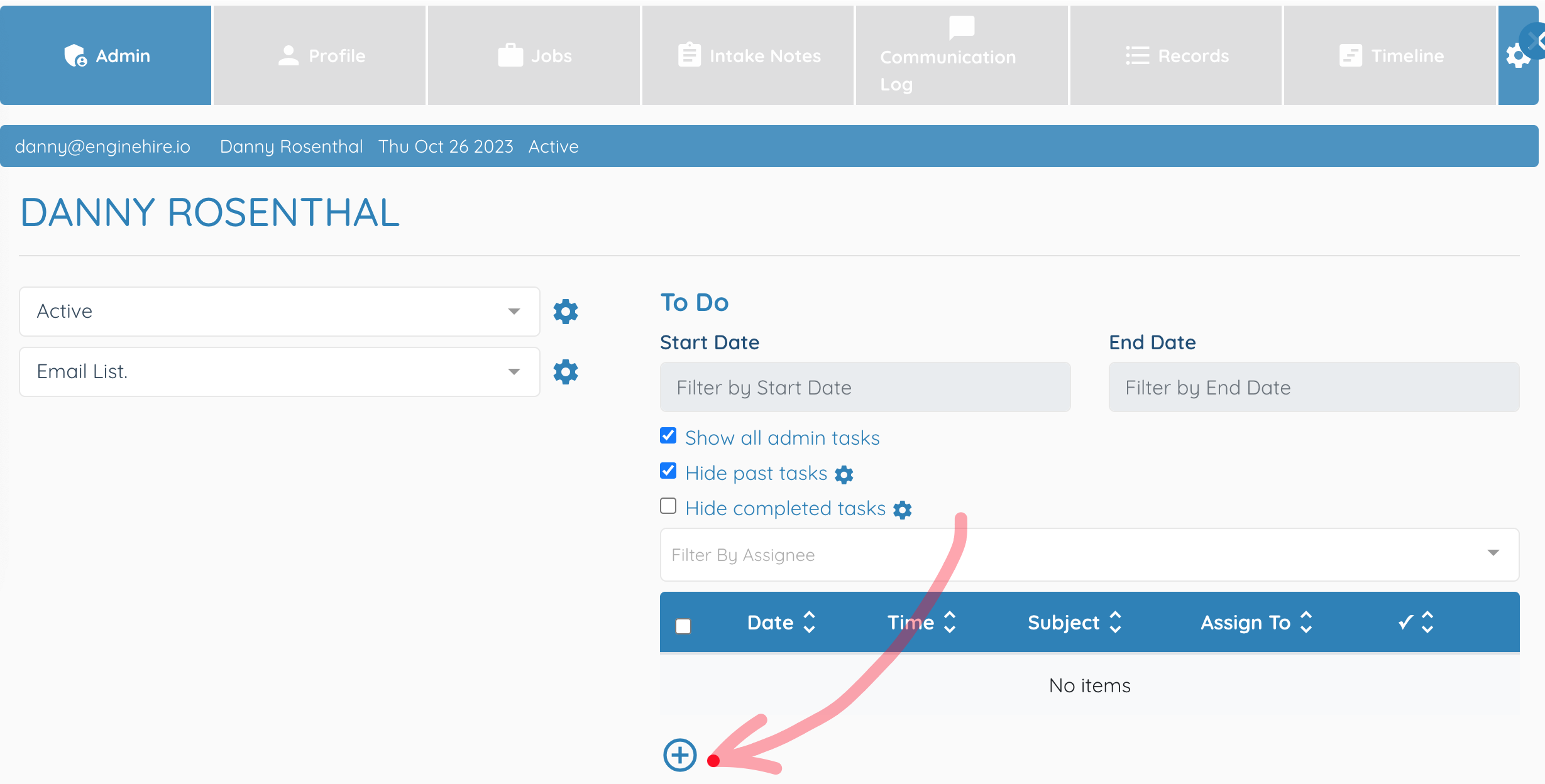Sort the table by Time column
The width and height of the screenshot is (1545, 784).
(x=921, y=623)
